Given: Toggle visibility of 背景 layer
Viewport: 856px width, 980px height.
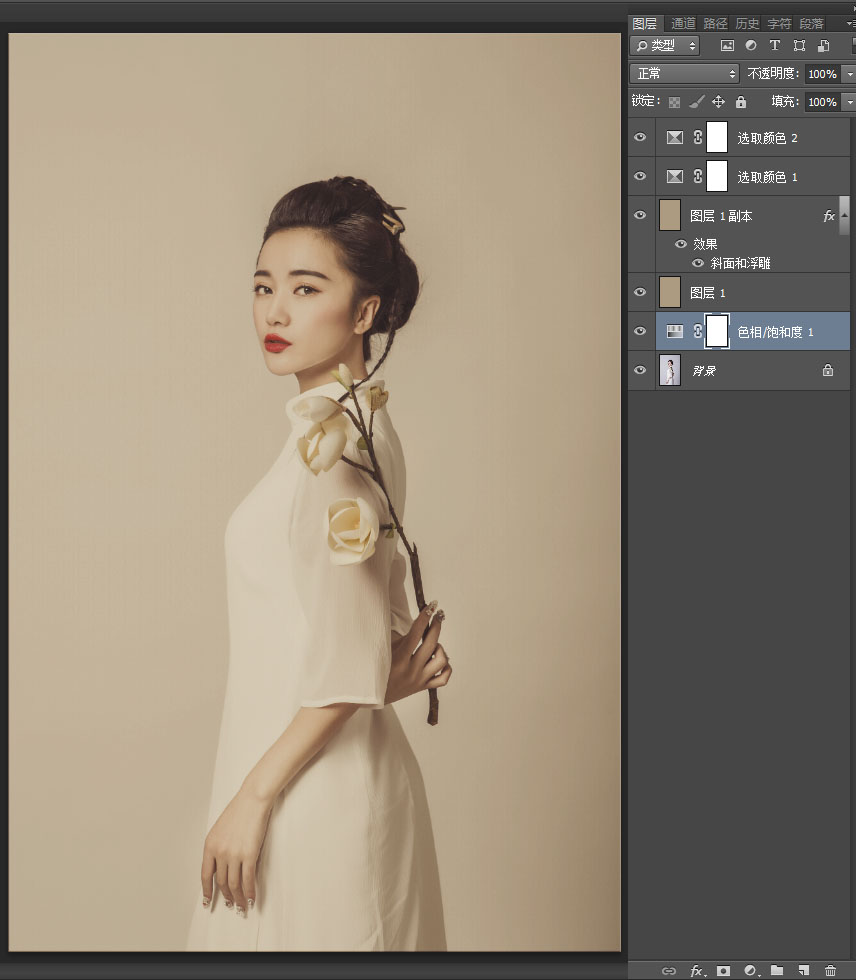Looking at the screenshot, I should 640,370.
